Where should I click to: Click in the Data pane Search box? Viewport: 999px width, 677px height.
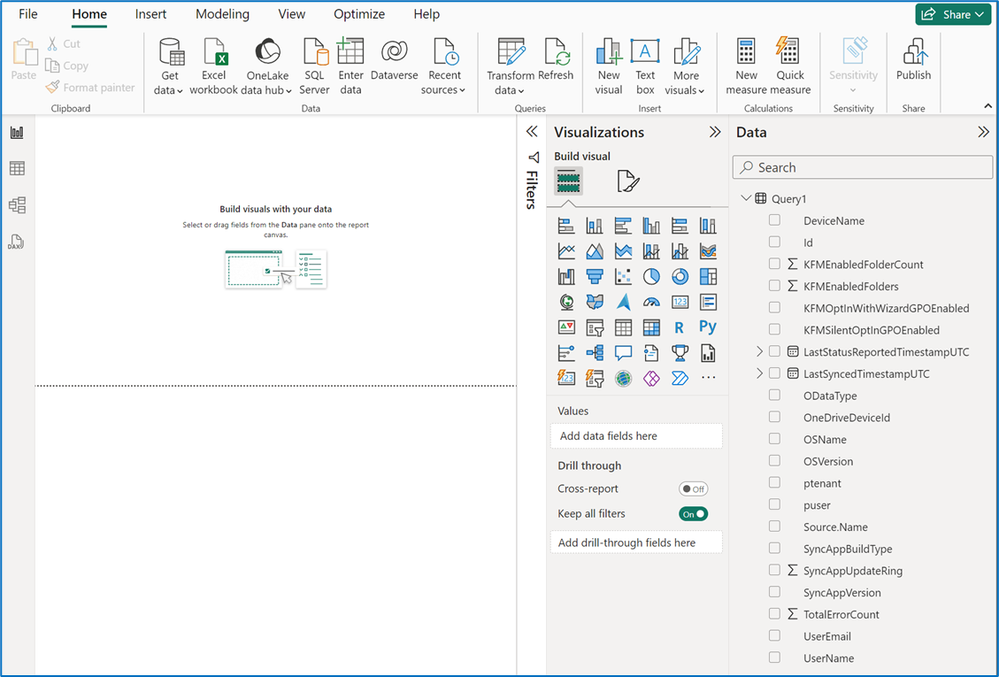point(863,167)
